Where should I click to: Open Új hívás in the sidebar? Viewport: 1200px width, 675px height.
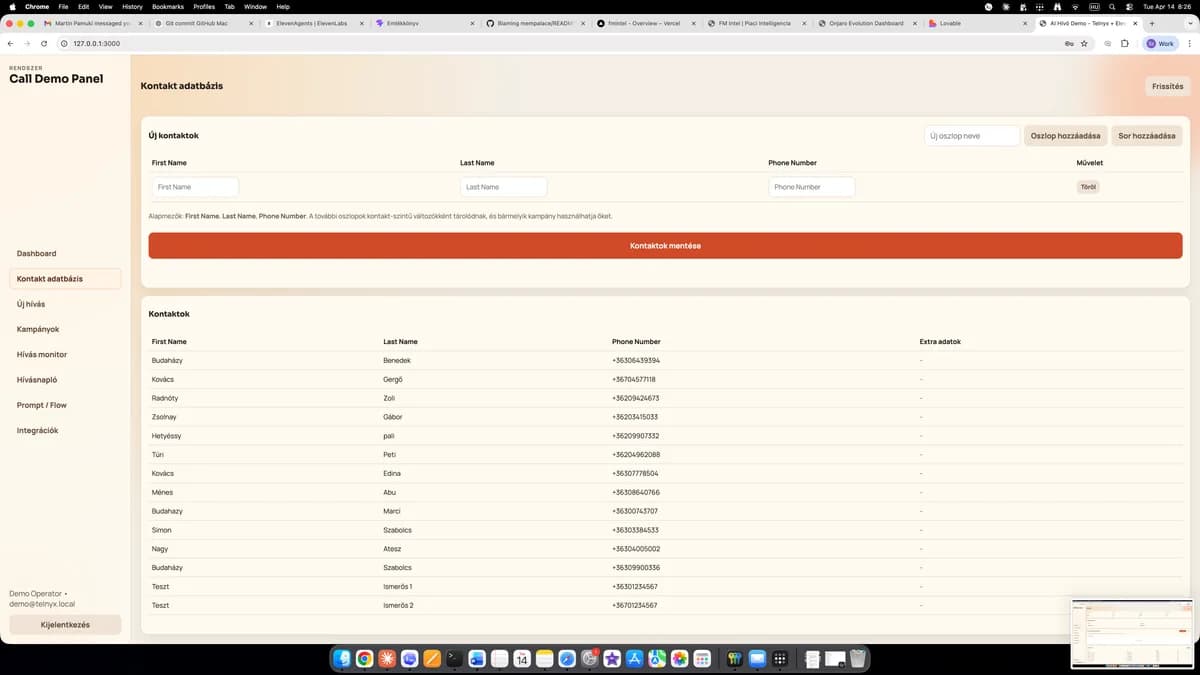click(x=65, y=304)
